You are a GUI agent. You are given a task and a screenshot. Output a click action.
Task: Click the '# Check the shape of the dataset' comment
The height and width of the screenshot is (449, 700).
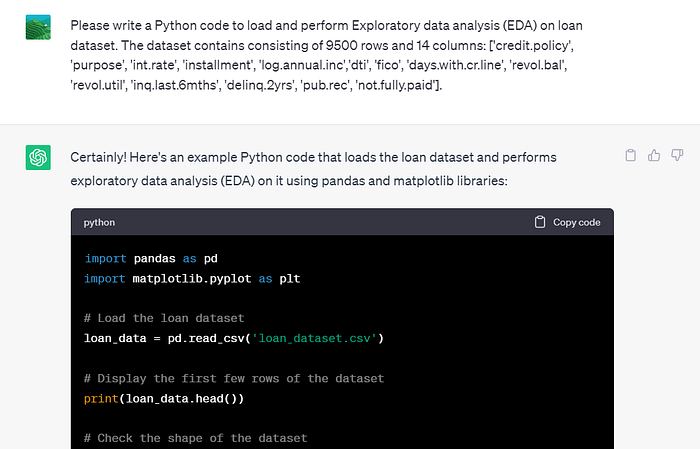pyautogui.click(x=196, y=438)
